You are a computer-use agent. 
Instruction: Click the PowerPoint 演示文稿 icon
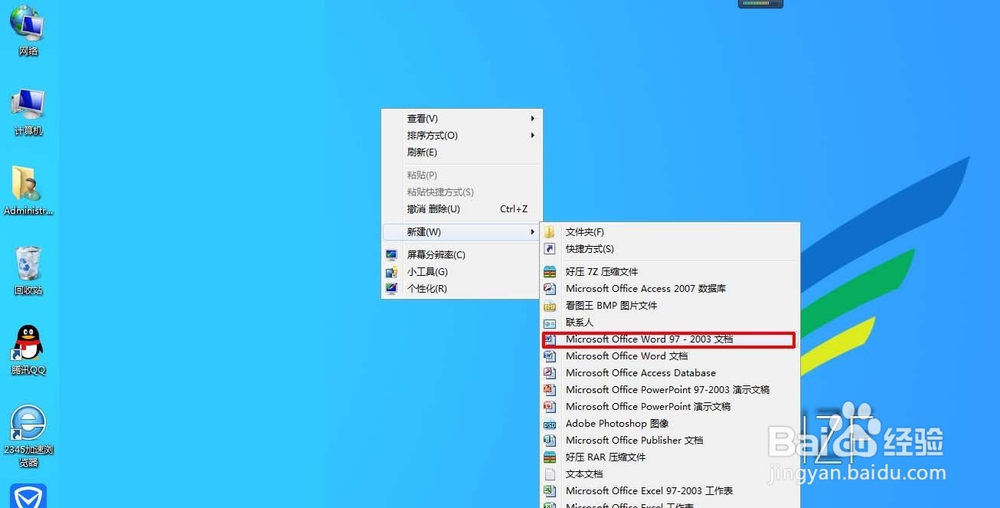pos(549,406)
